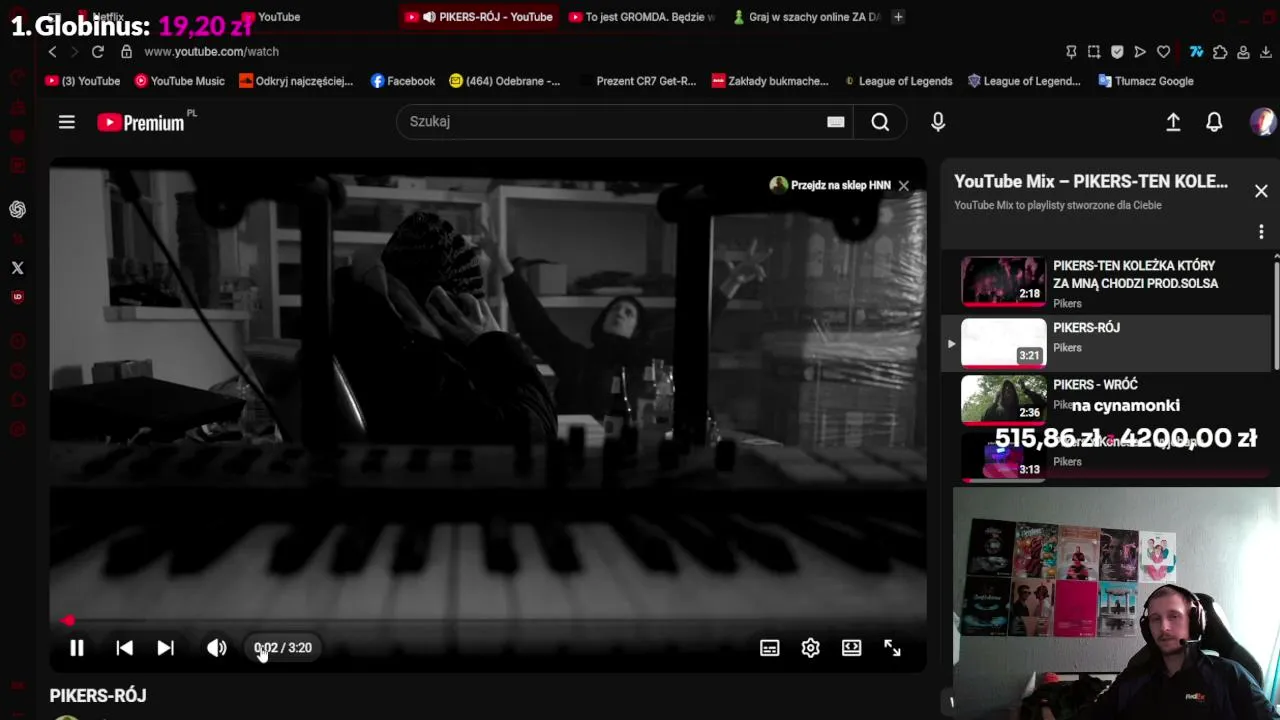Switch to the 'PIKERS-RÓJ - YouTube' tab
This screenshot has width=1280, height=720.
coord(479,17)
